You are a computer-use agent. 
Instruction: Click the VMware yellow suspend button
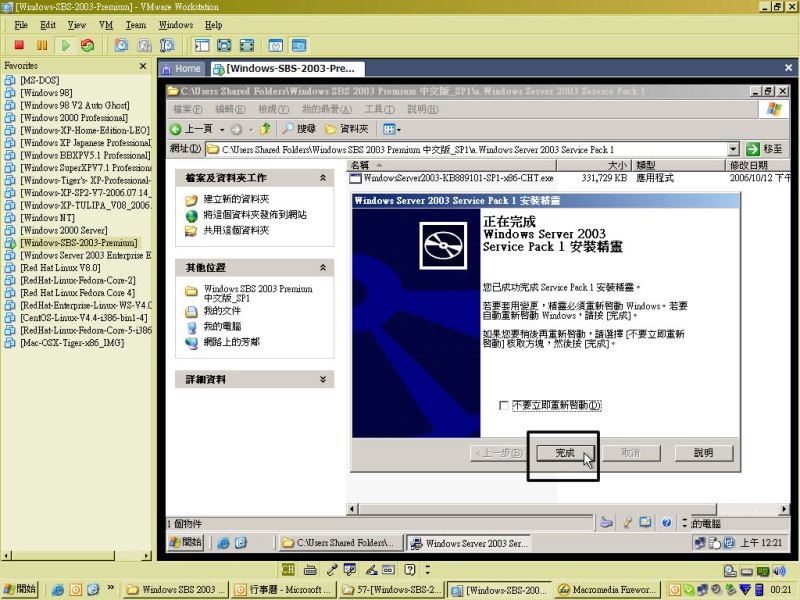point(42,45)
